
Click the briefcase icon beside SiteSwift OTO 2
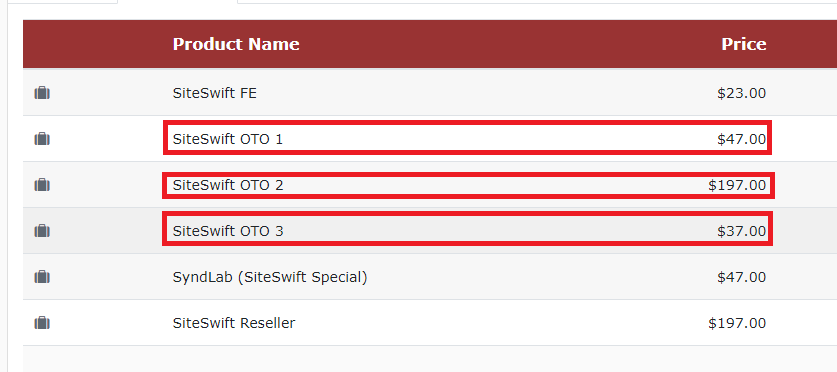click(x=42, y=185)
